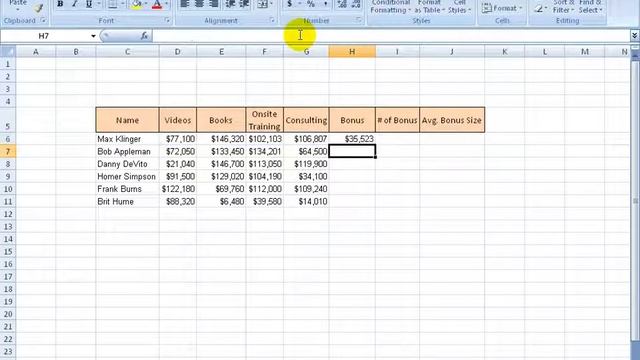
Task: Apply comma style
Action: (x=325, y=4)
